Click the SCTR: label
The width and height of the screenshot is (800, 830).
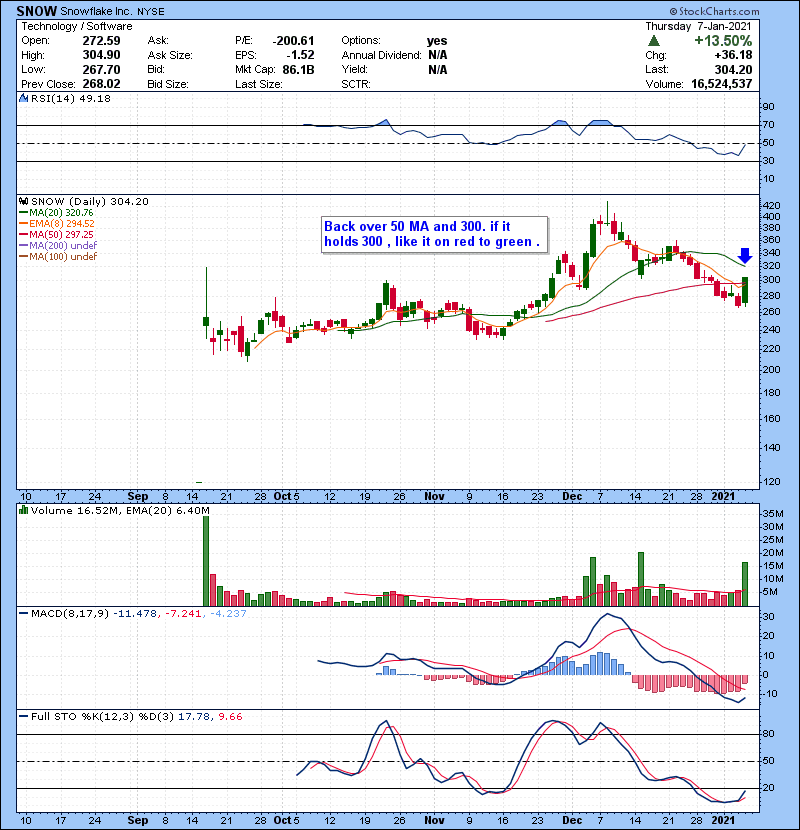coord(356,84)
